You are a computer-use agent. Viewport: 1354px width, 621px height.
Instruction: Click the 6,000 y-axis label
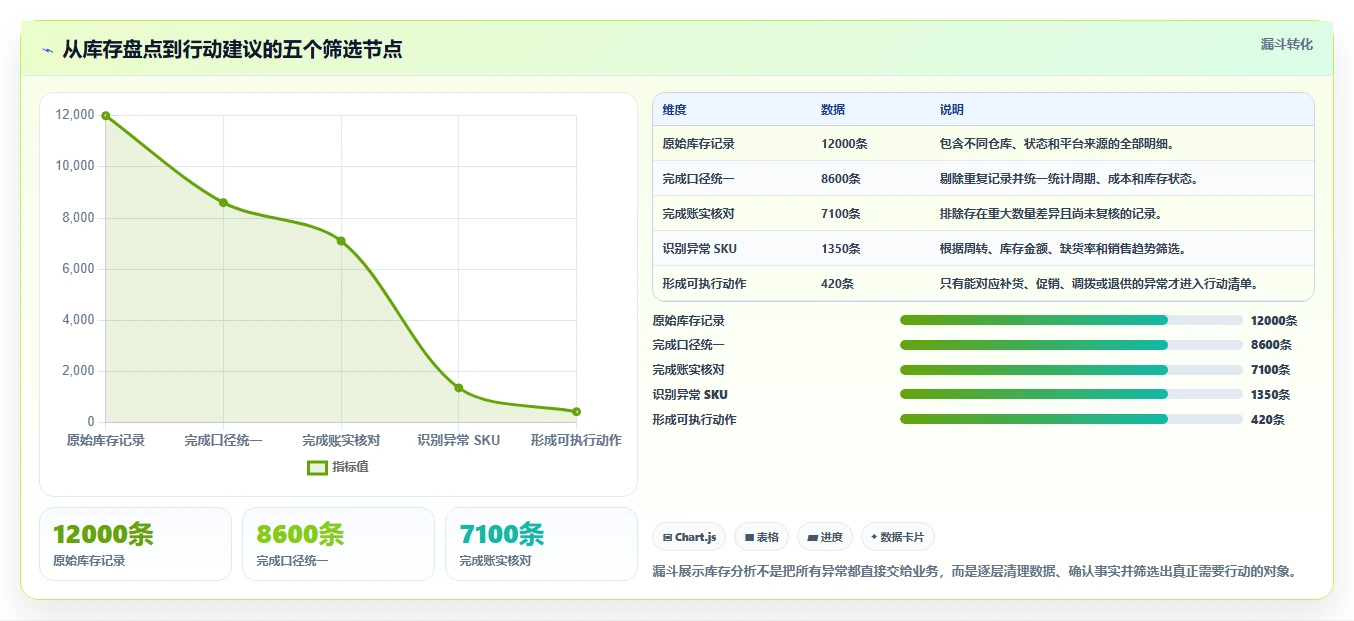79,269
